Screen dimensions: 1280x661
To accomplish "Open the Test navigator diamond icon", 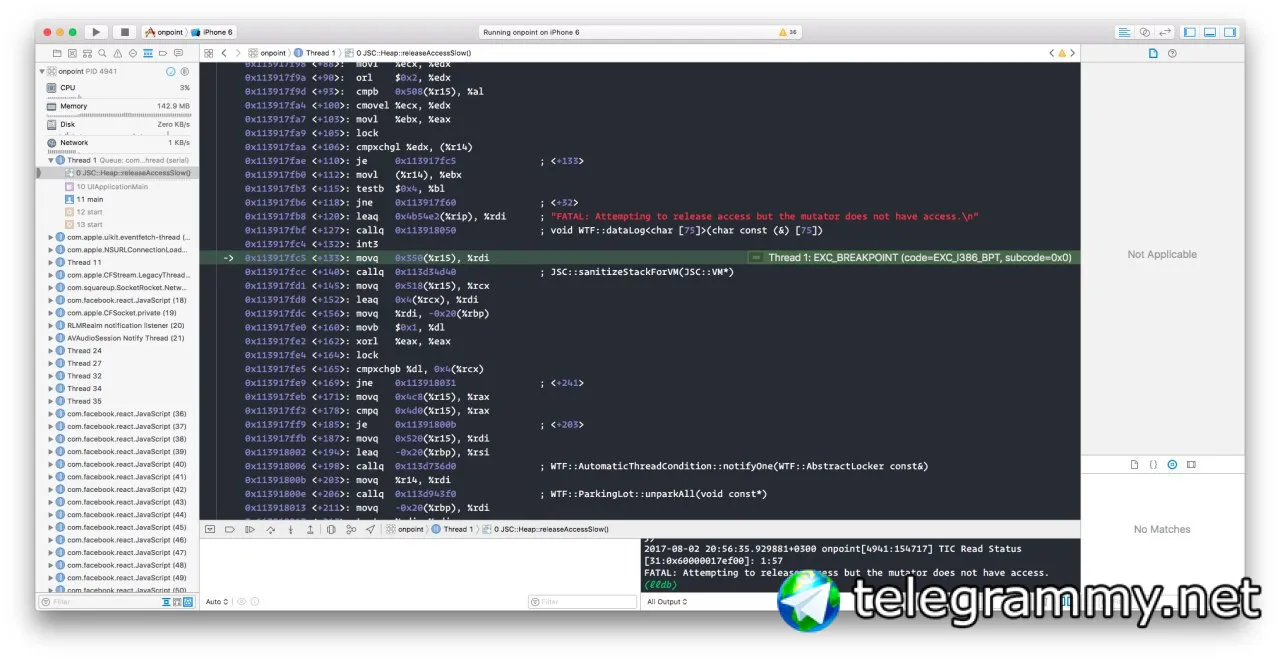I will click(133, 53).
